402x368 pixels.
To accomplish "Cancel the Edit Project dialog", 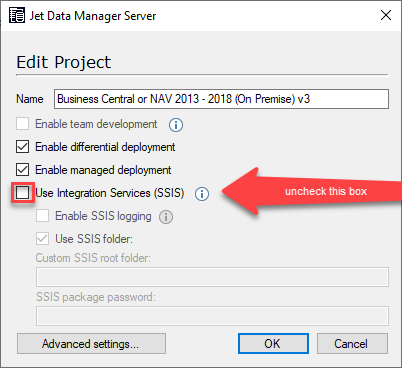I will click(x=352, y=344).
